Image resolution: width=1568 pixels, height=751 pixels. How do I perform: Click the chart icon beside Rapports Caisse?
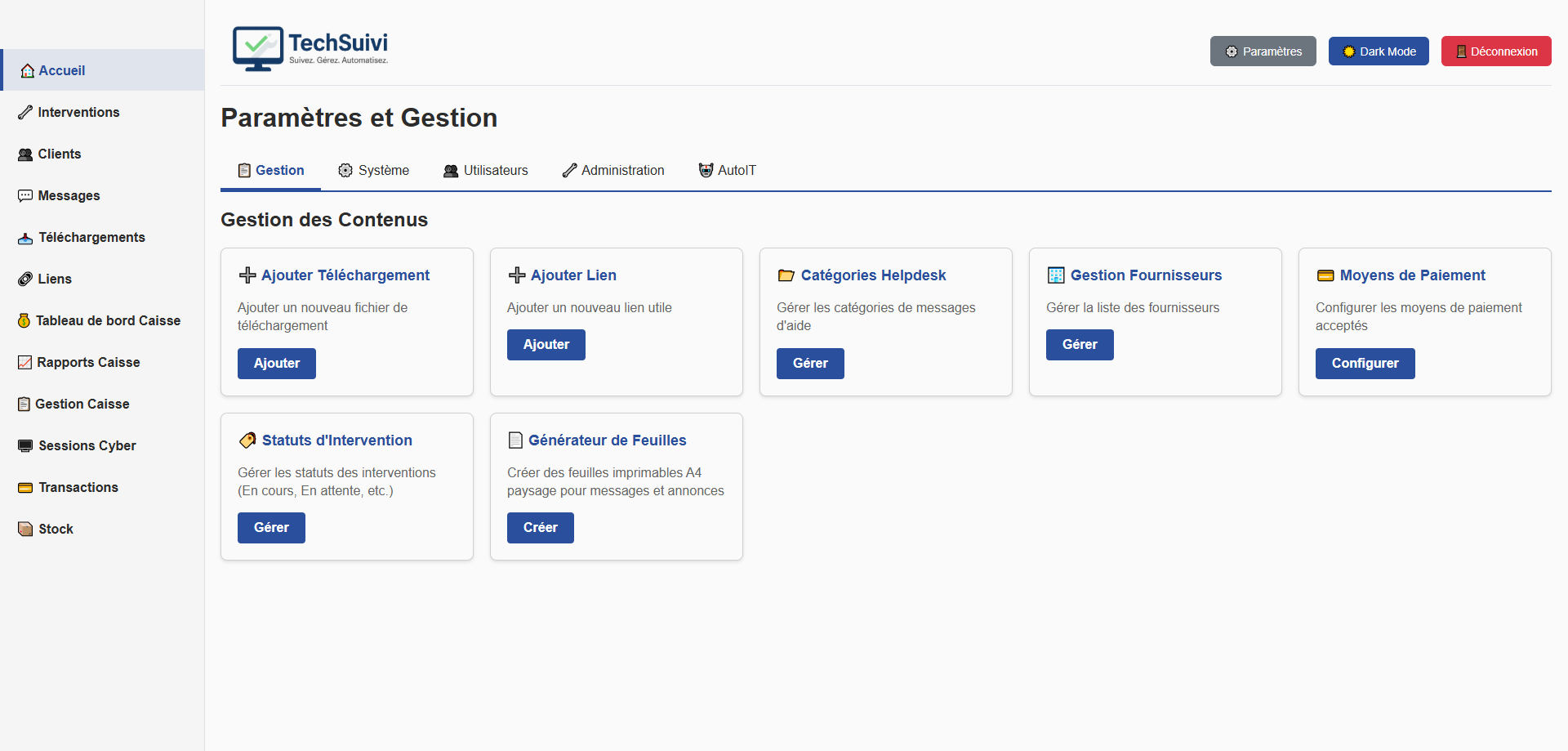pos(25,363)
